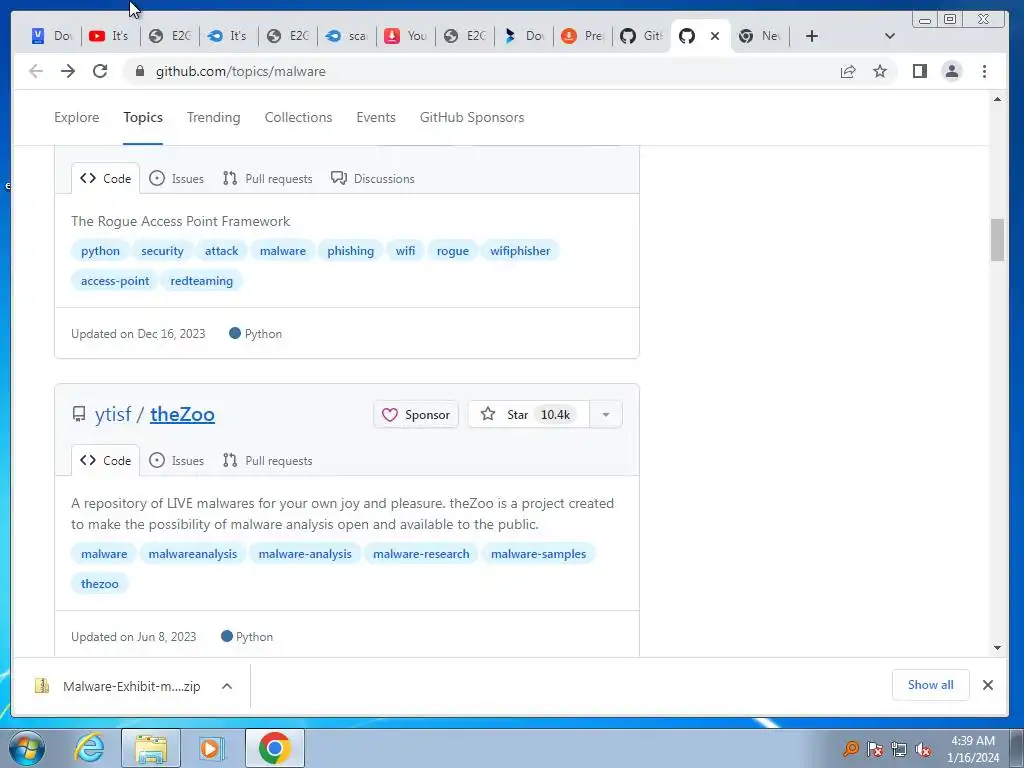The width and height of the screenshot is (1024, 768).
Task: Open the Chrome three-dot menu
Action: (984, 71)
